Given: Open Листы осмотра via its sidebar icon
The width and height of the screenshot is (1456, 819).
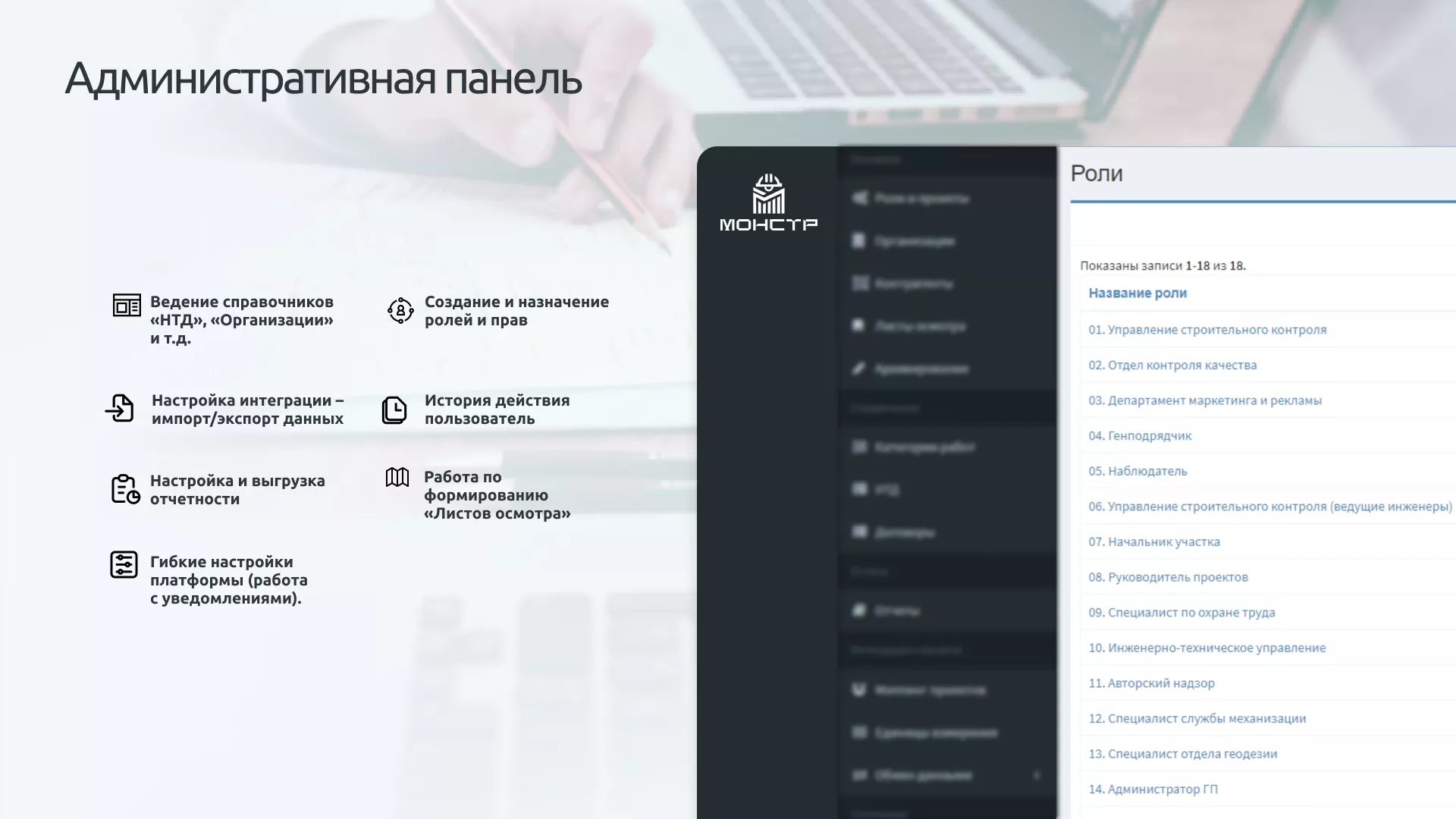Looking at the screenshot, I should (x=858, y=326).
